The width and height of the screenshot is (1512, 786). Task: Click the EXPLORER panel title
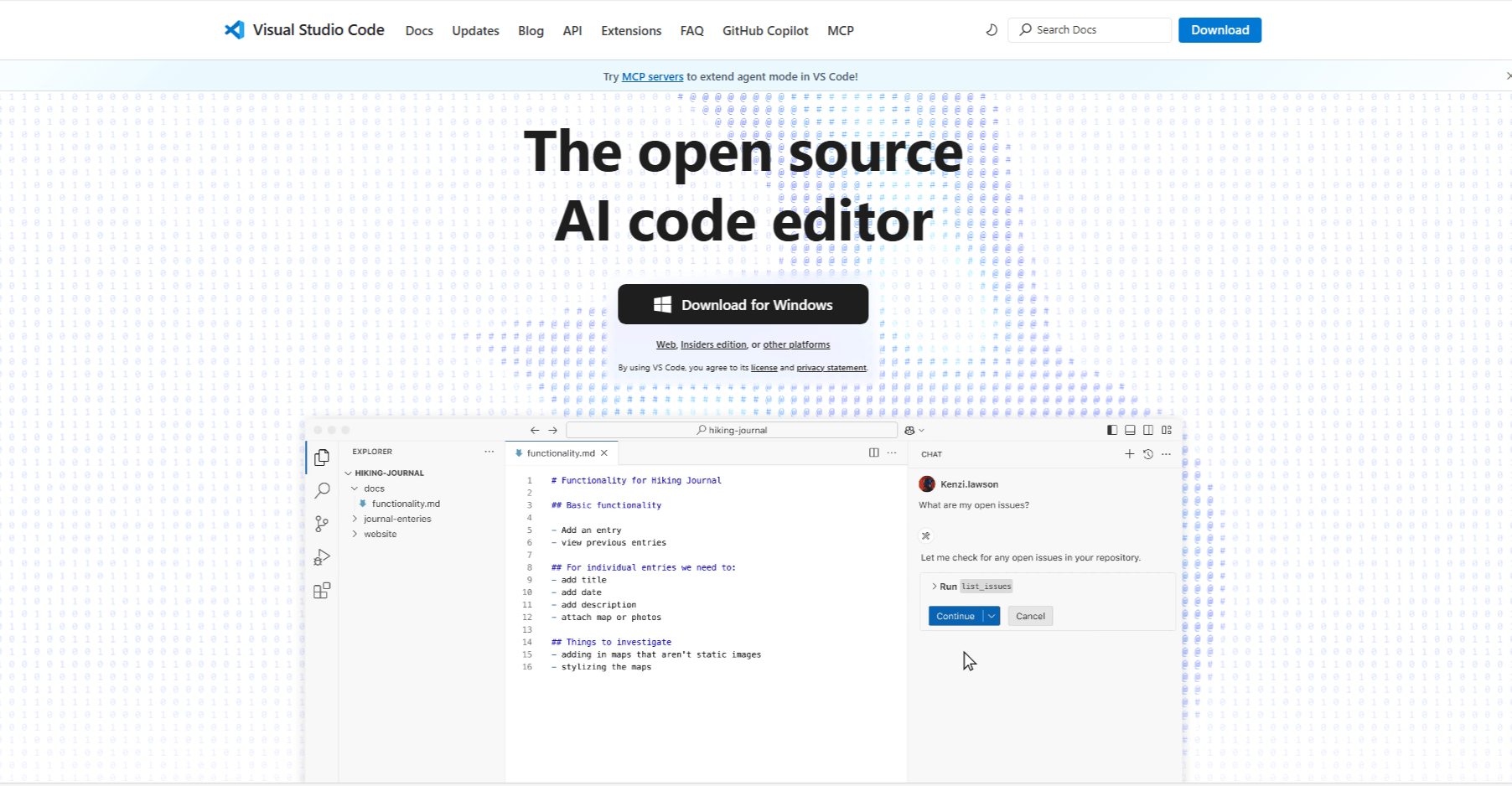(x=372, y=452)
